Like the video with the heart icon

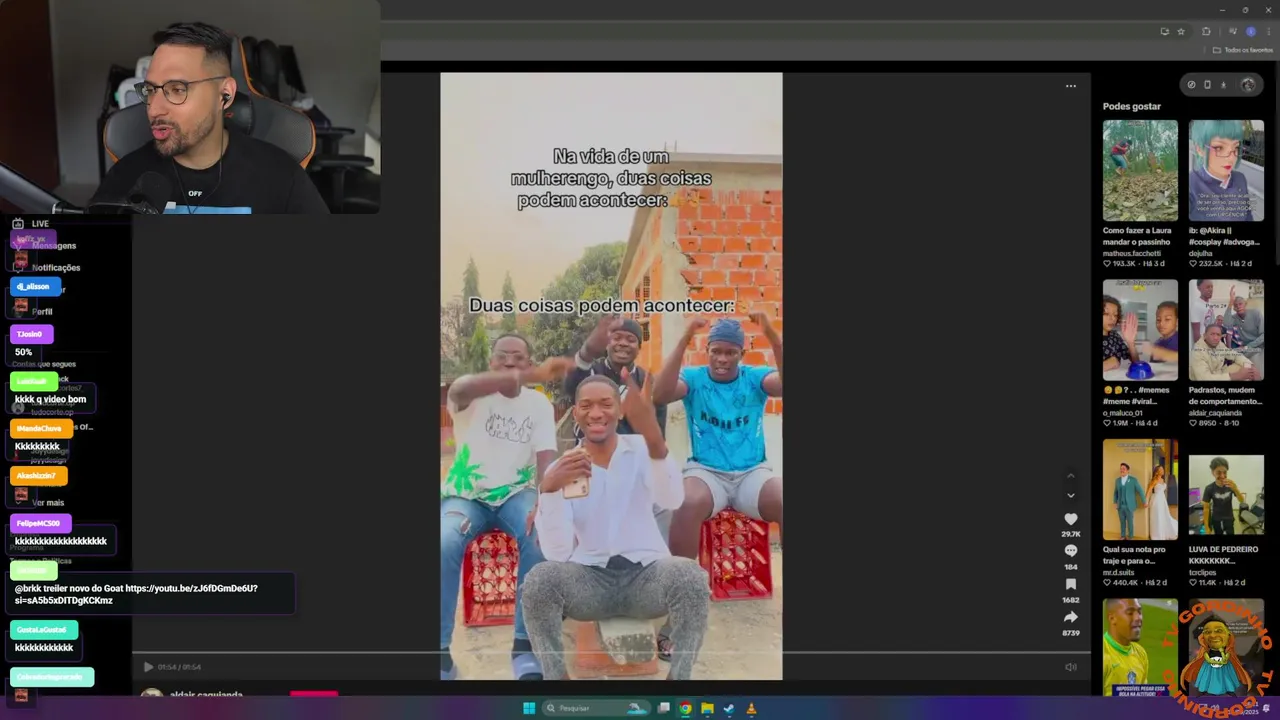pyautogui.click(x=1070, y=519)
